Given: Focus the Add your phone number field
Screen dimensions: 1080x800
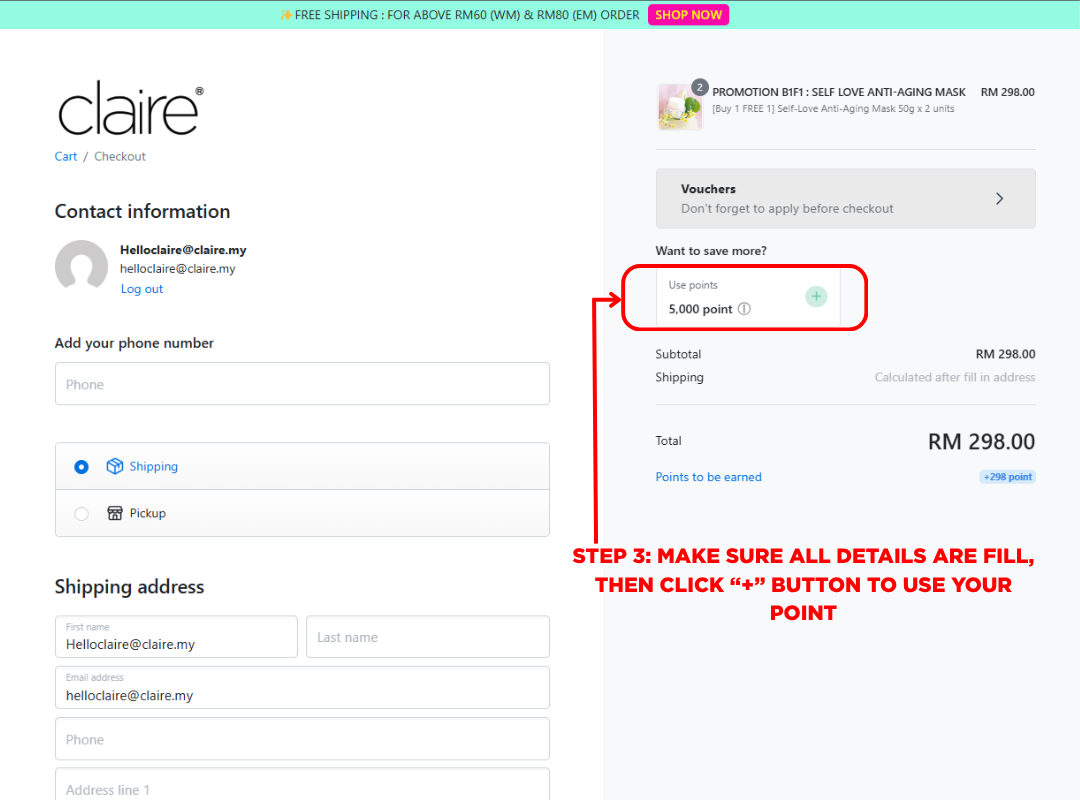Looking at the screenshot, I should (x=302, y=384).
